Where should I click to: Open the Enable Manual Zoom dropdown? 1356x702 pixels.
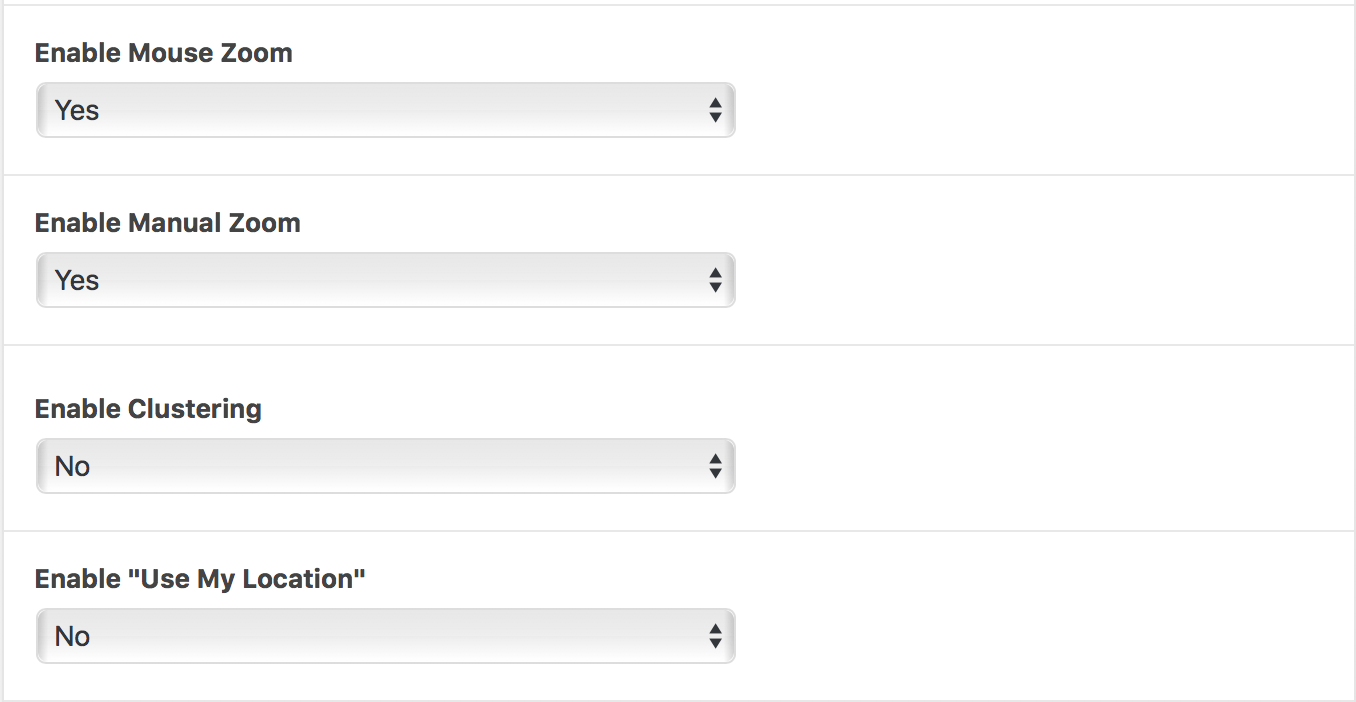(385, 280)
